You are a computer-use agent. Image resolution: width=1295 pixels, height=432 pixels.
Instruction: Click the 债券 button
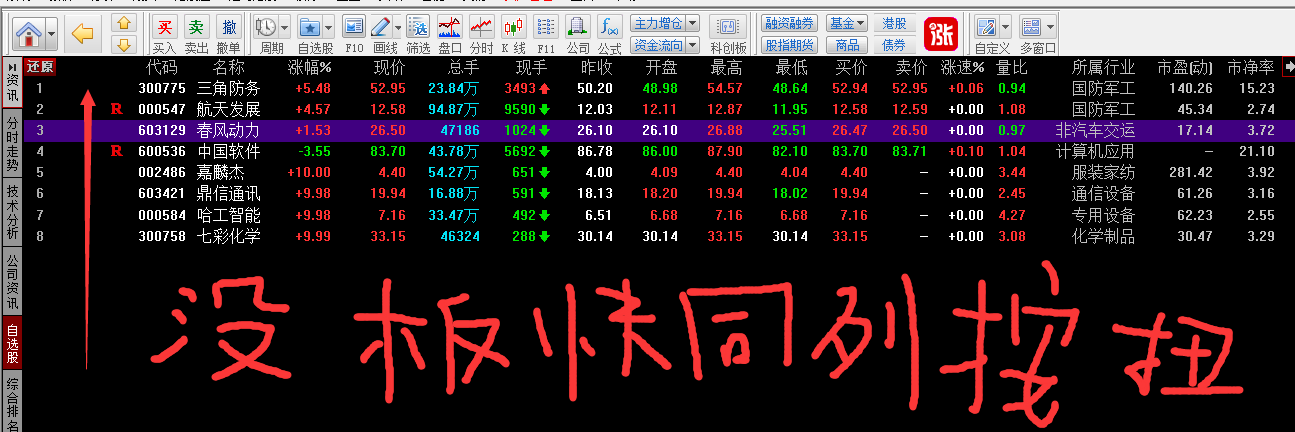tap(894, 45)
